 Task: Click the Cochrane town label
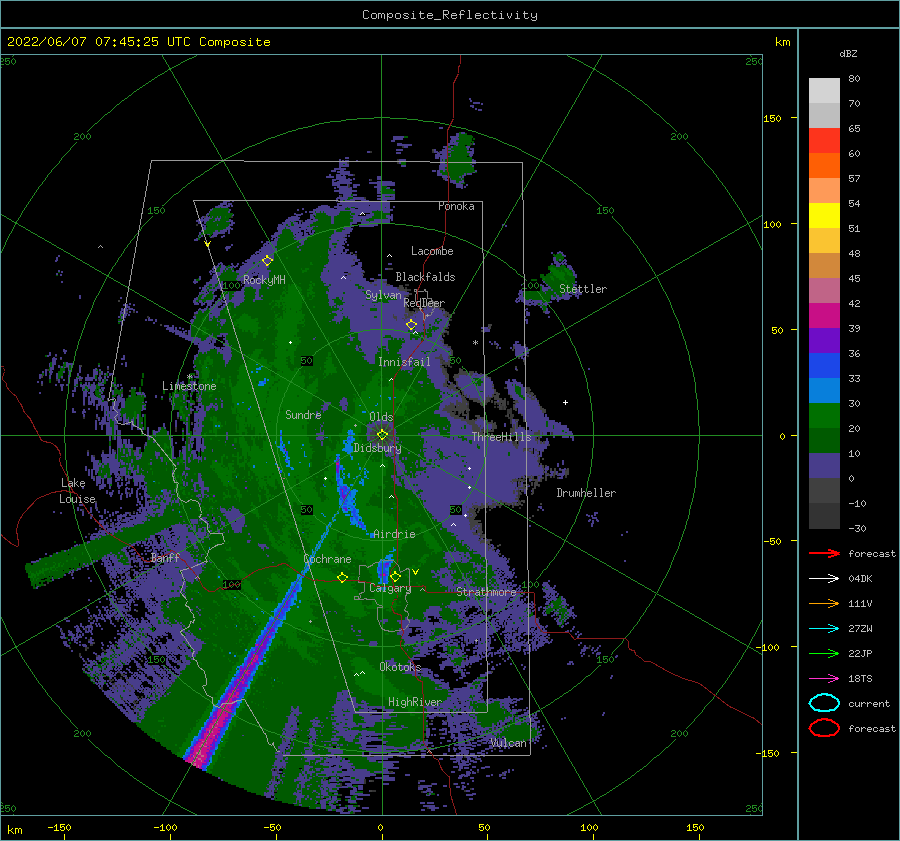(327, 559)
